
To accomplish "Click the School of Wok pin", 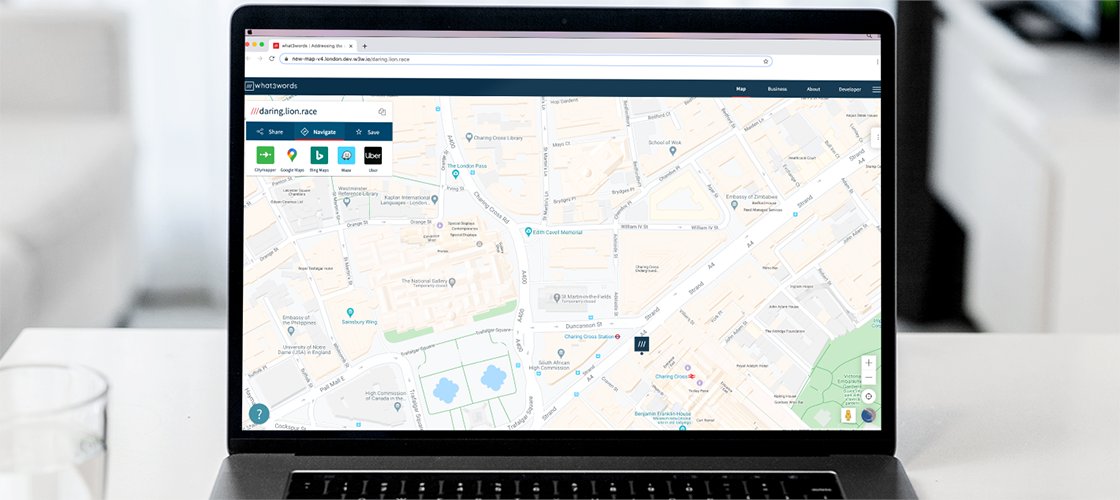I will (673, 151).
